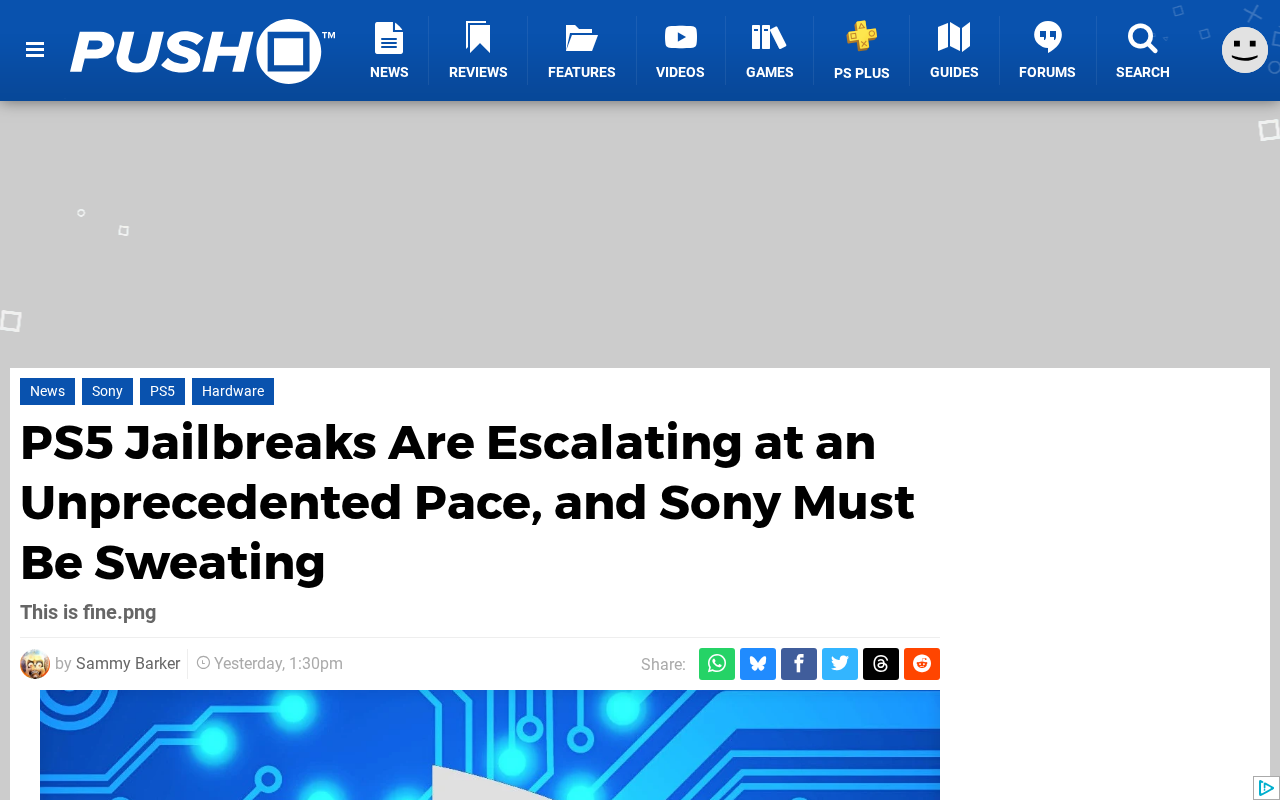Select the Sony category tag
Image resolution: width=1280 pixels, height=800 pixels.
pos(107,391)
